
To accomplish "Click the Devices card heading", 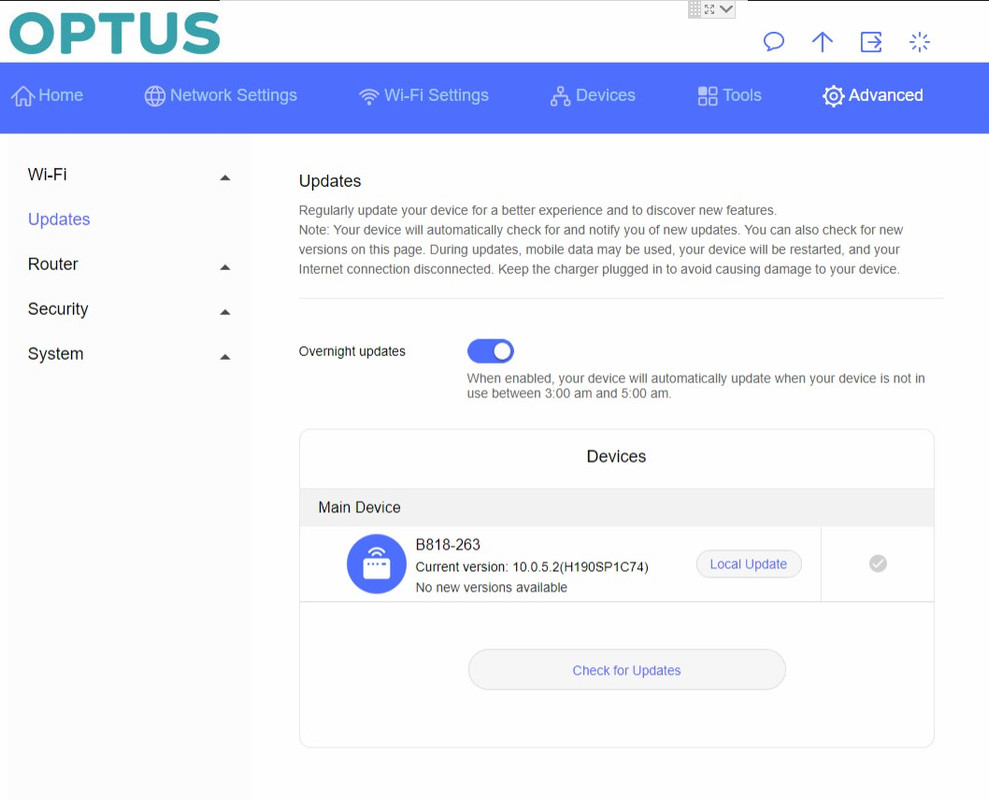I will (x=616, y=456).
